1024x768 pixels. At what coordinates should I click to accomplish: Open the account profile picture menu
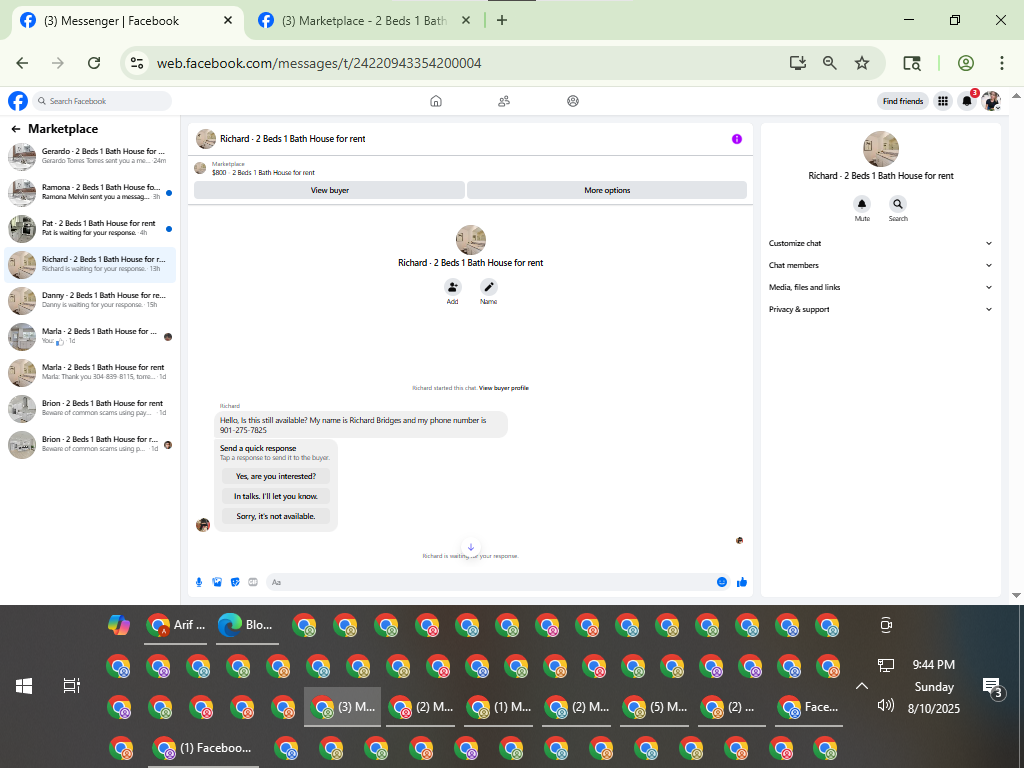(x=991, y=101)
